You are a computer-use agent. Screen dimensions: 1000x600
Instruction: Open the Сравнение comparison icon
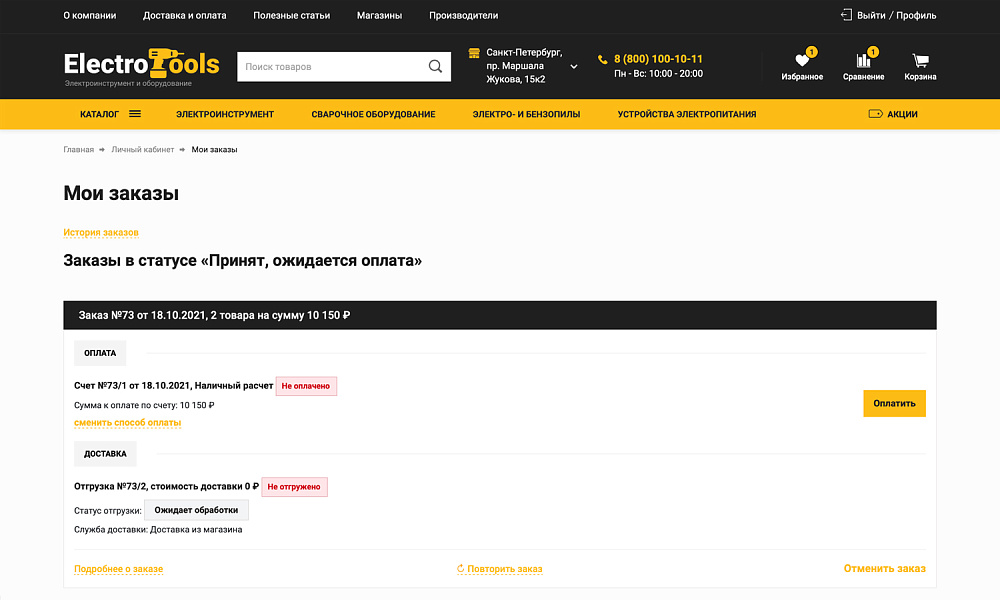tap(862, 62)
